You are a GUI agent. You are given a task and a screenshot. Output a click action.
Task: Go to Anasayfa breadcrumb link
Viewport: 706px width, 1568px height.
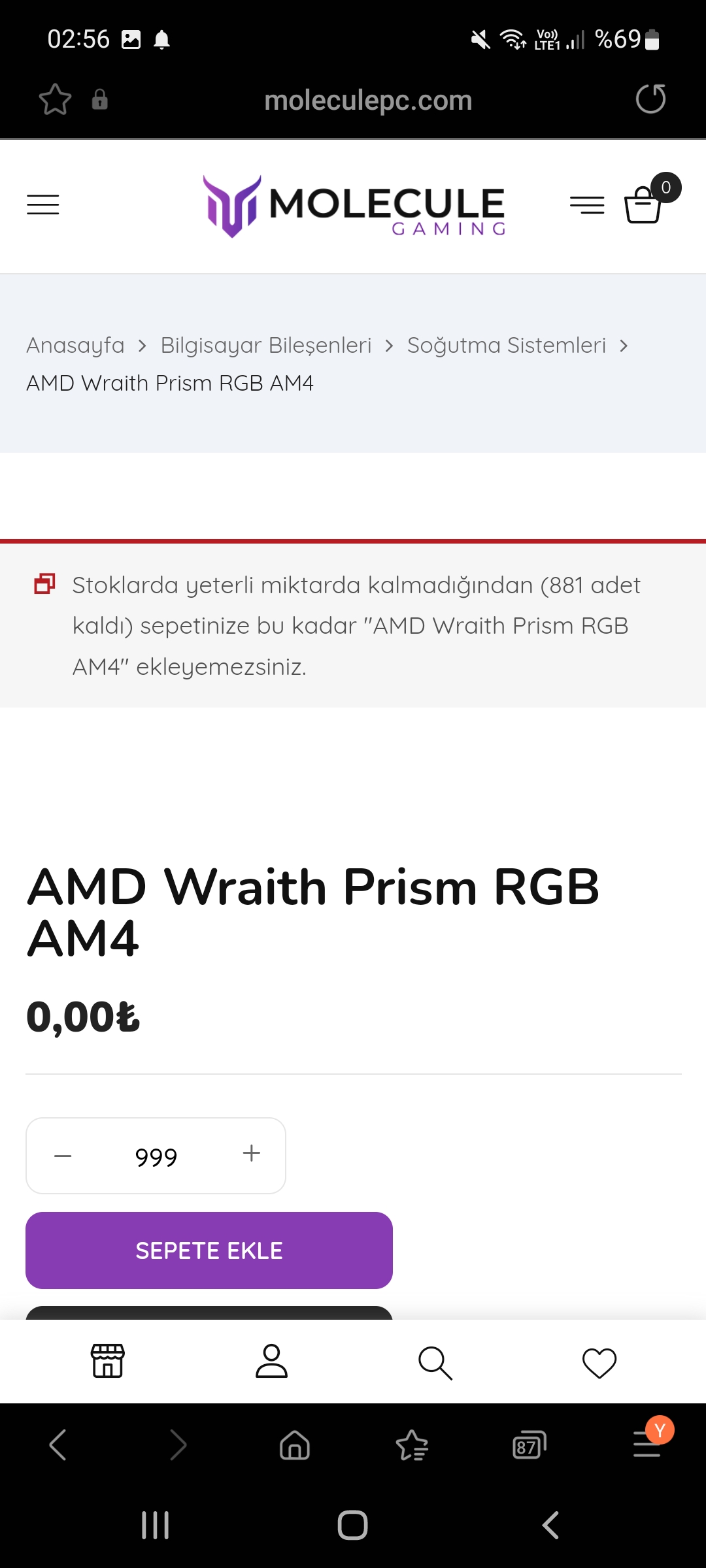pos(75,345)
